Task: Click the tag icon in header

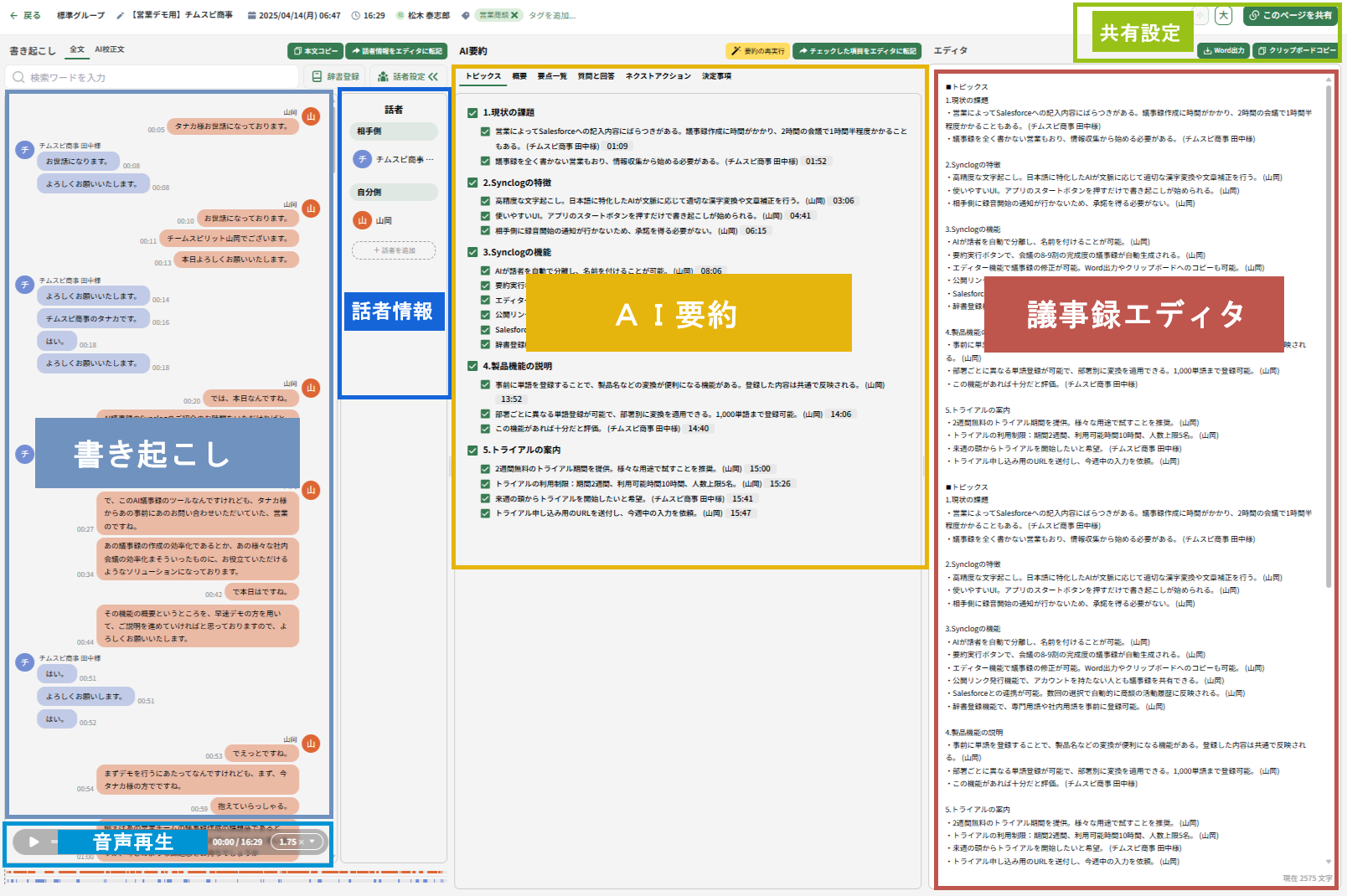Action: pos(466,15)
